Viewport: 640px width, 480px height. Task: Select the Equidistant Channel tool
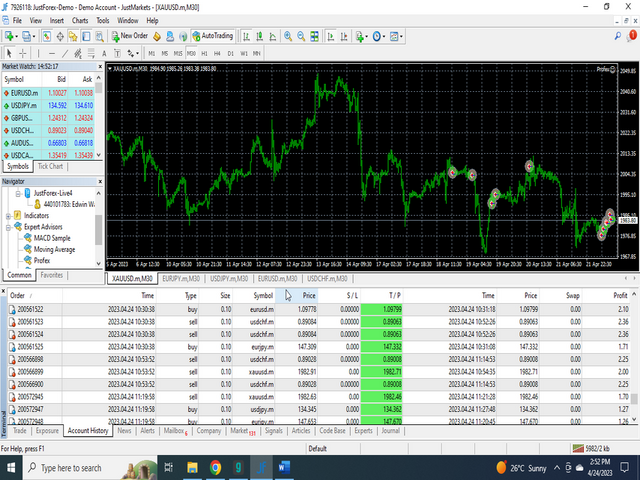[x=78, y=53]
